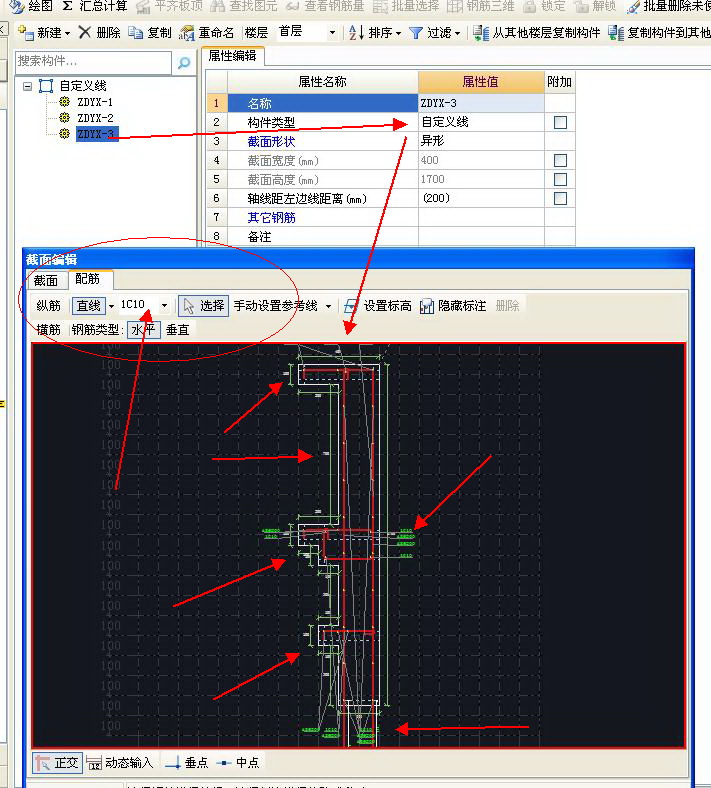Click the 自定义线 root node icon
This screenshot has width=711, height=788.
46,86
